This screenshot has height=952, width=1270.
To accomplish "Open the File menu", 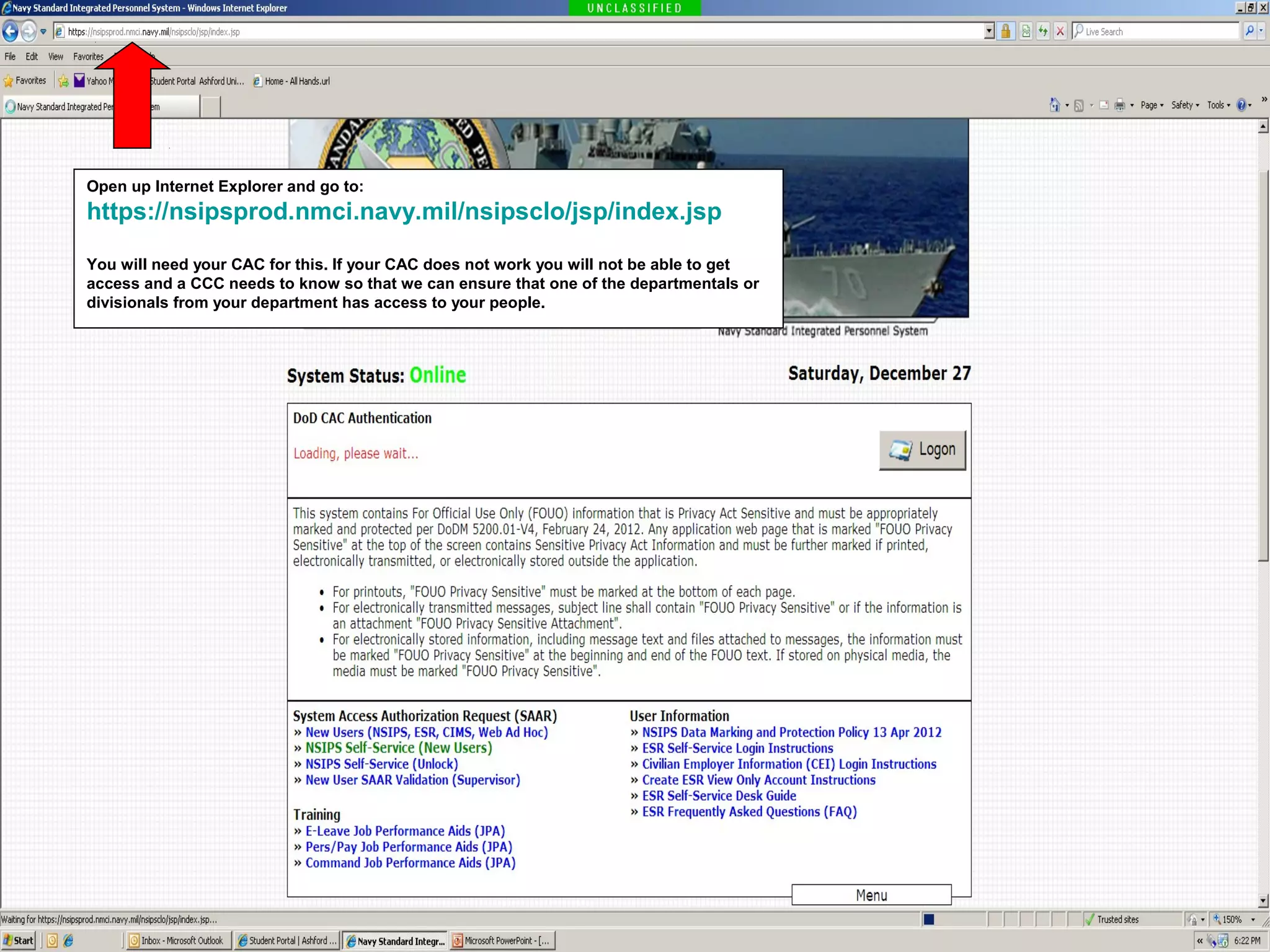I will point(10,56).
